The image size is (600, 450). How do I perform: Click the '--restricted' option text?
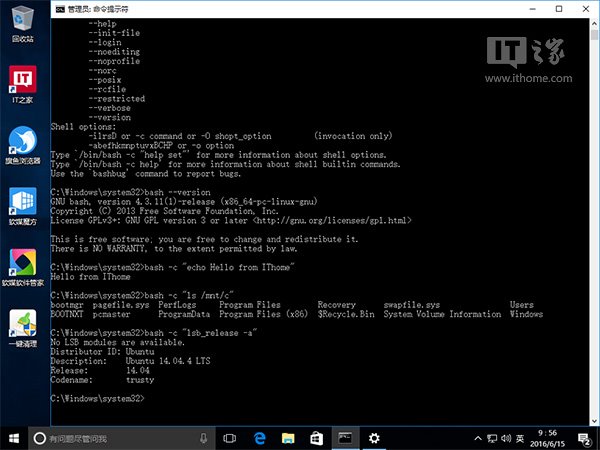(117, 98)
